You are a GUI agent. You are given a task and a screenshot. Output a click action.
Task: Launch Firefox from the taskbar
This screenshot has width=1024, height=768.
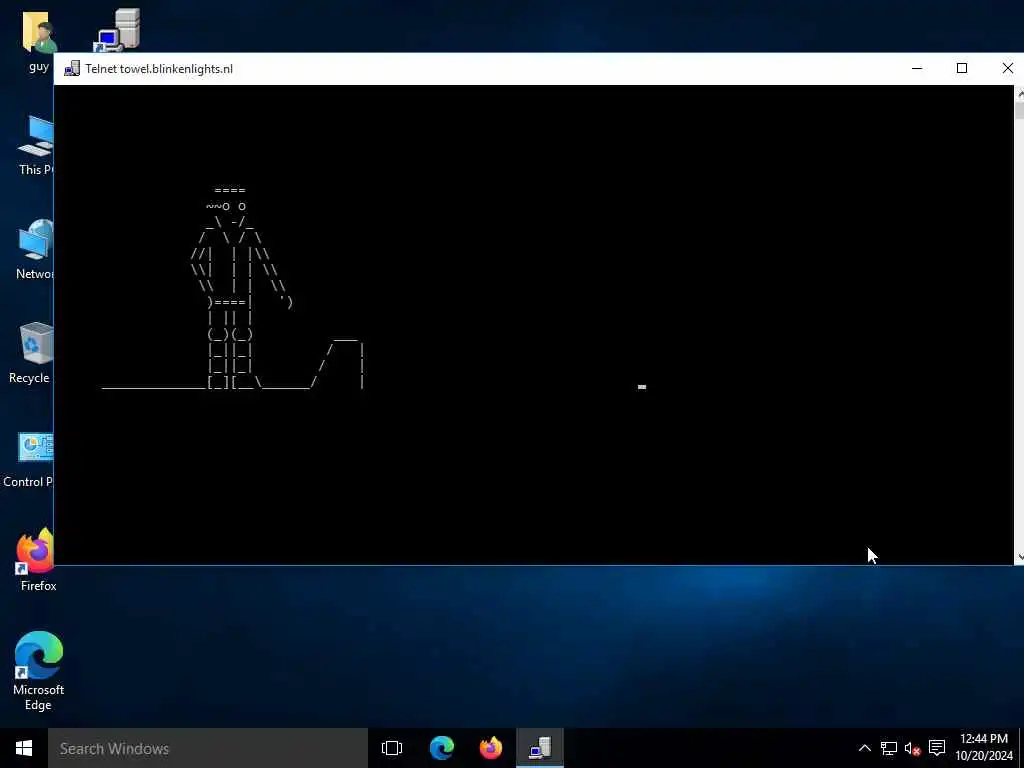tap(490, 748)
